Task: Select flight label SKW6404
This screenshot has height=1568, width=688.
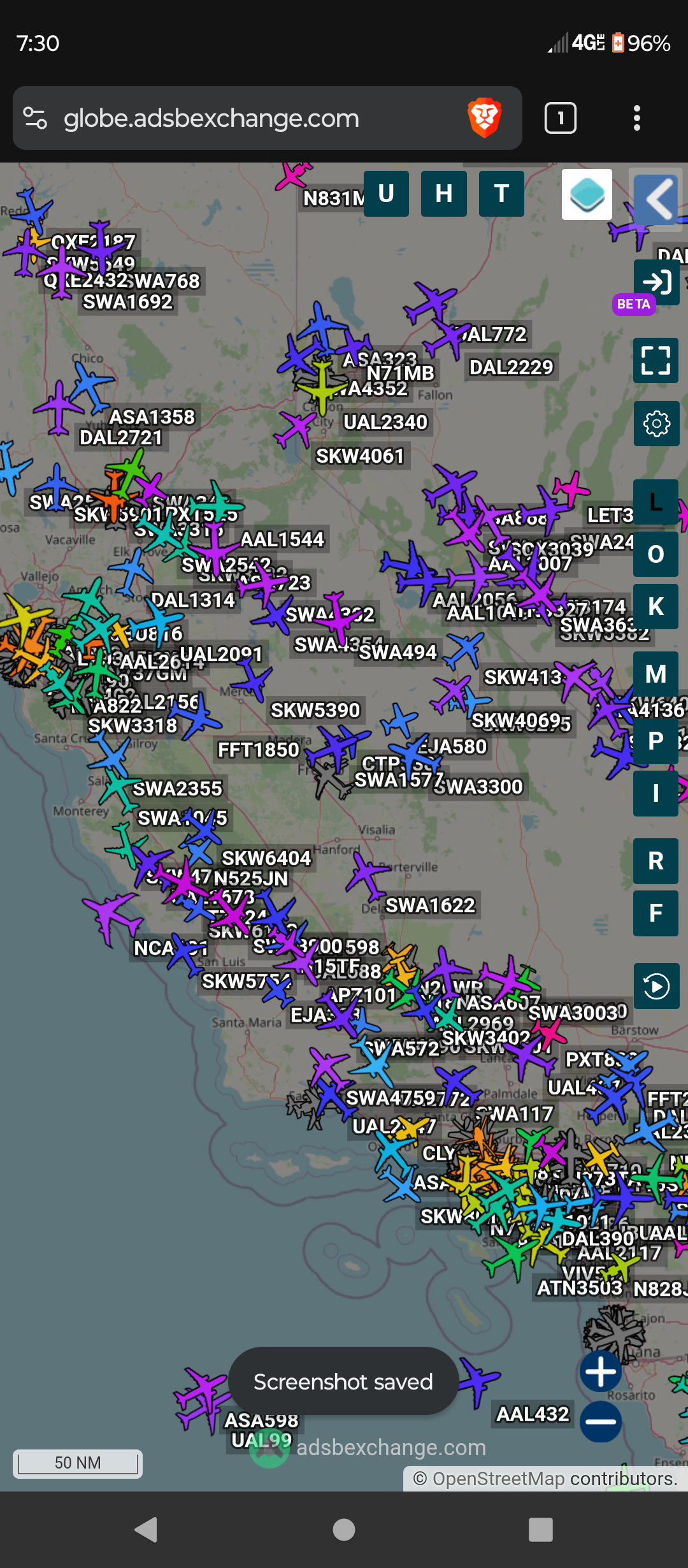Action: coord(266,858)
